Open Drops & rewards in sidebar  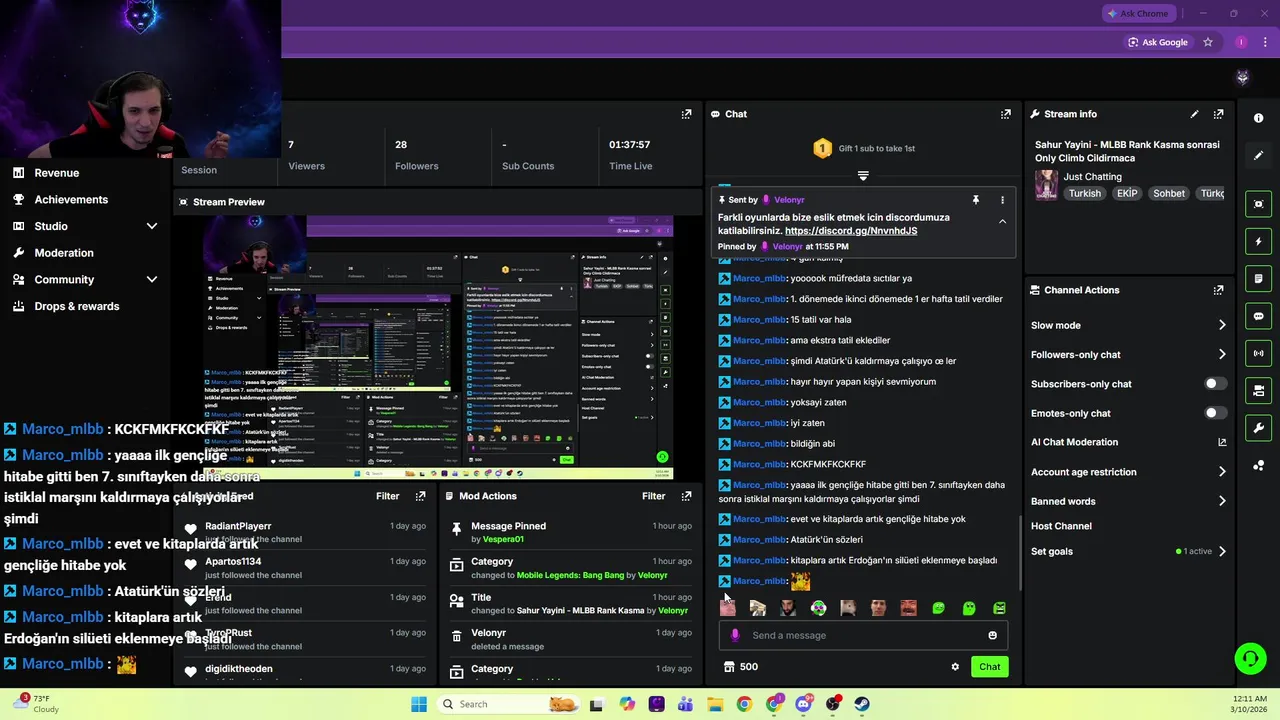(x=76, y=306)
